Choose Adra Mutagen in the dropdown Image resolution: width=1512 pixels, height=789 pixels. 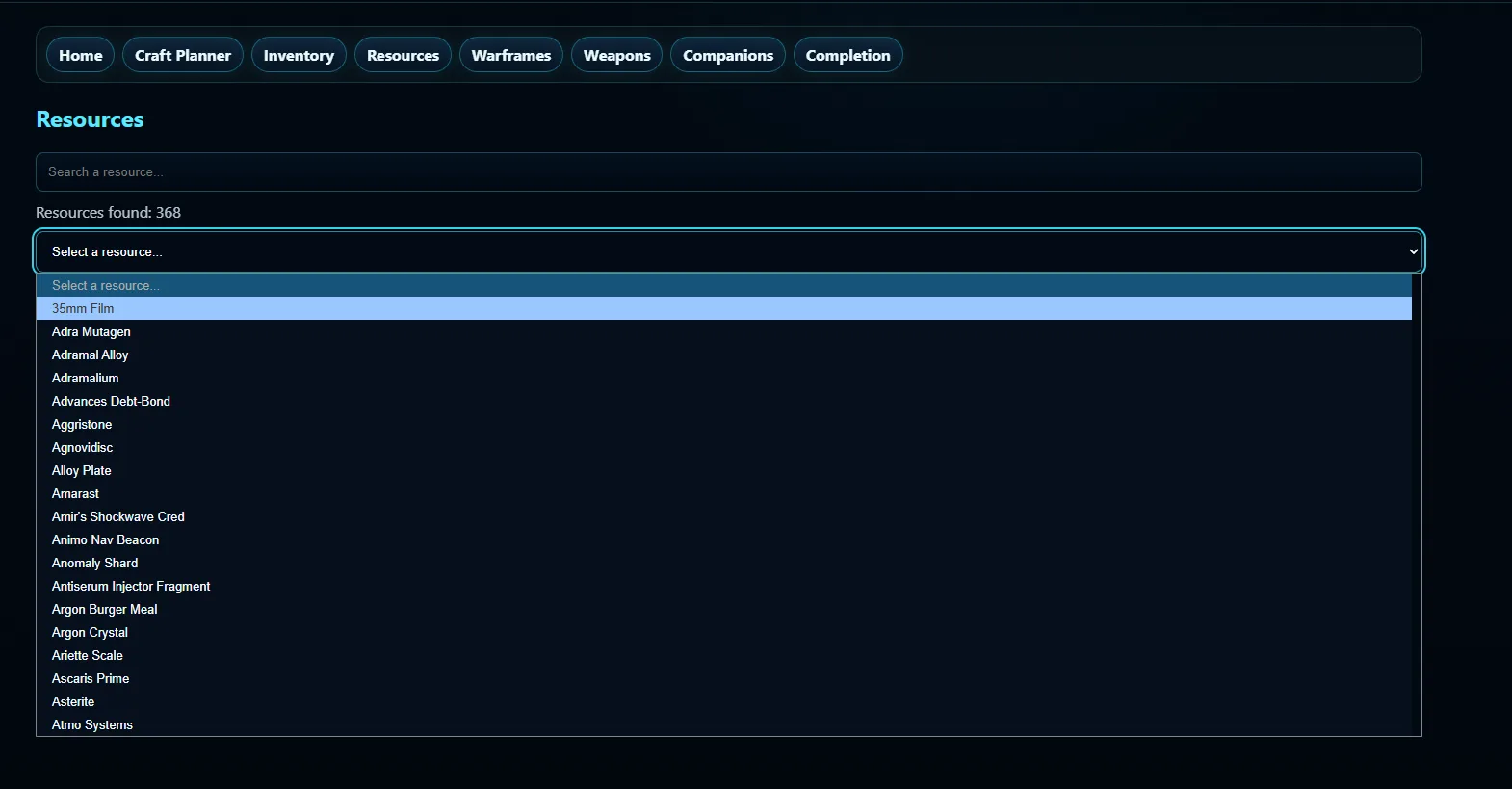click(724, 331)
